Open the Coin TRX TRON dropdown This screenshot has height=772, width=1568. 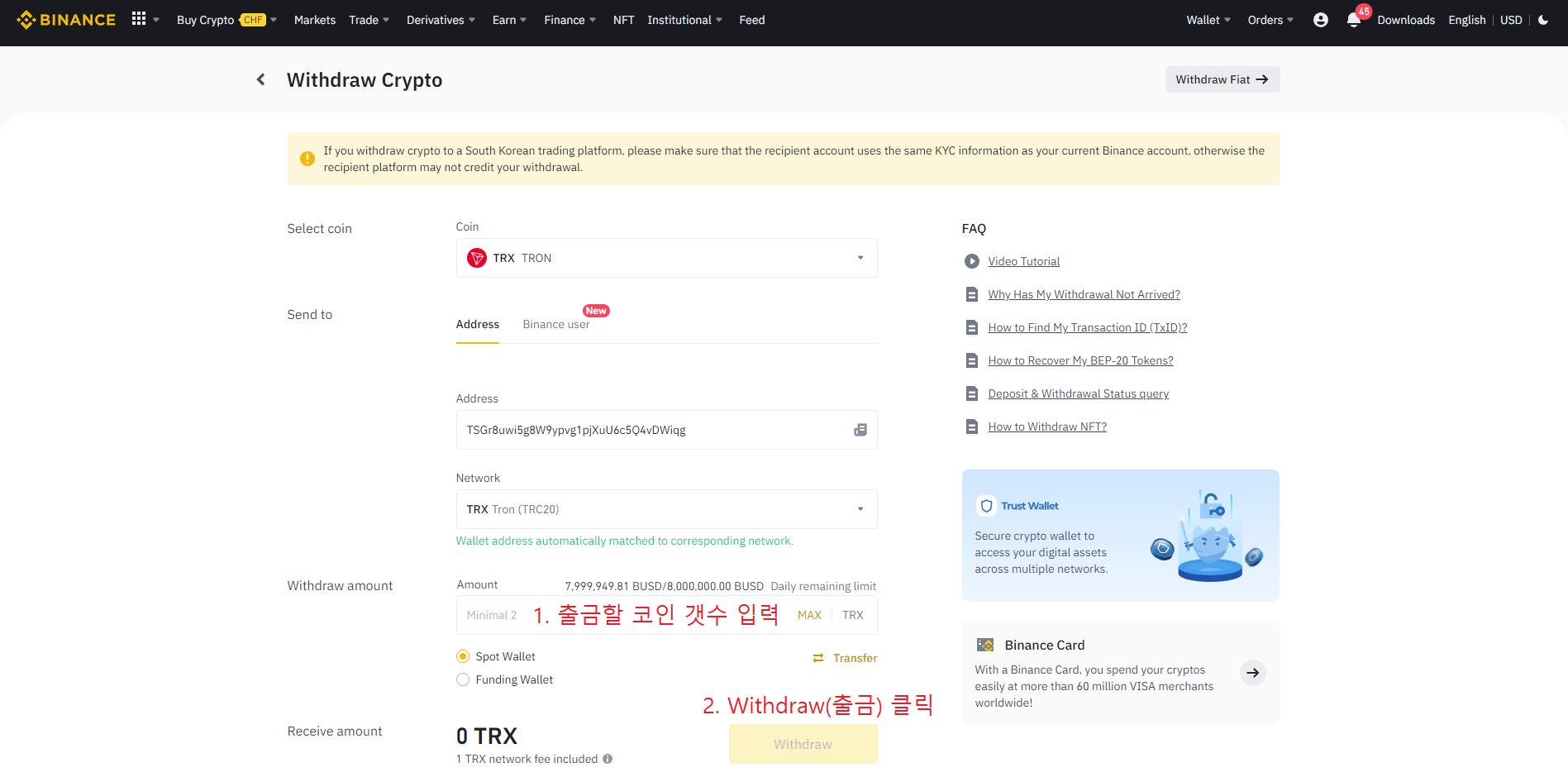click(x=666, y=258)
